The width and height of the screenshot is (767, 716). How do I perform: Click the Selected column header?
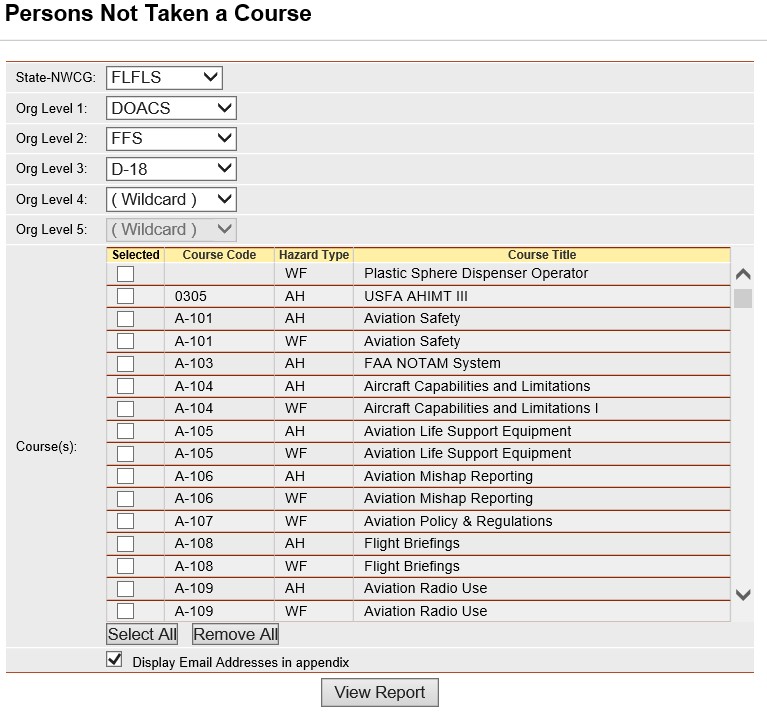(x=135, y=255)
